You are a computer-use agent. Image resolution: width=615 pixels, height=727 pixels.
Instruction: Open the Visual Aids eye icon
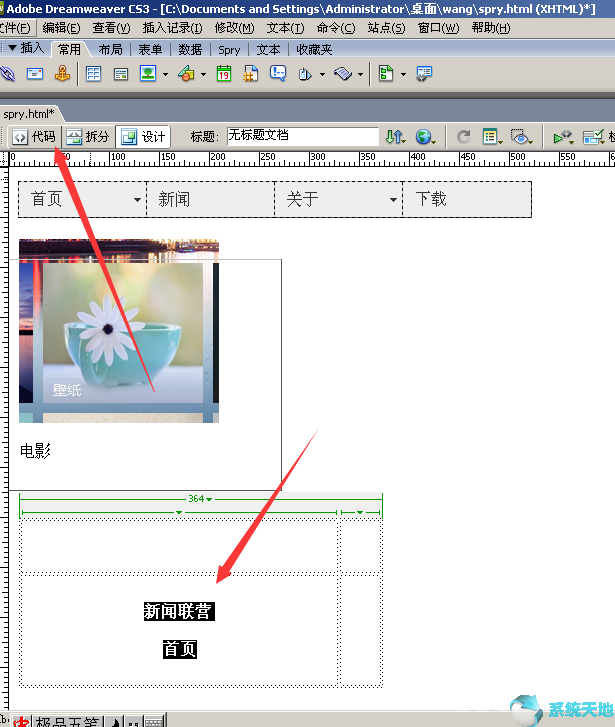[521, 137]
